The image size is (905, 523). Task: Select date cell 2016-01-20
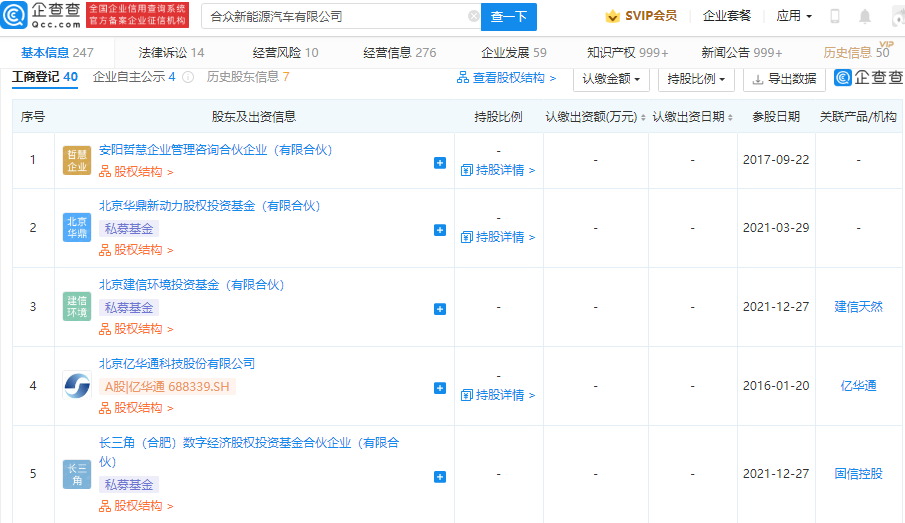click(776, 386)
